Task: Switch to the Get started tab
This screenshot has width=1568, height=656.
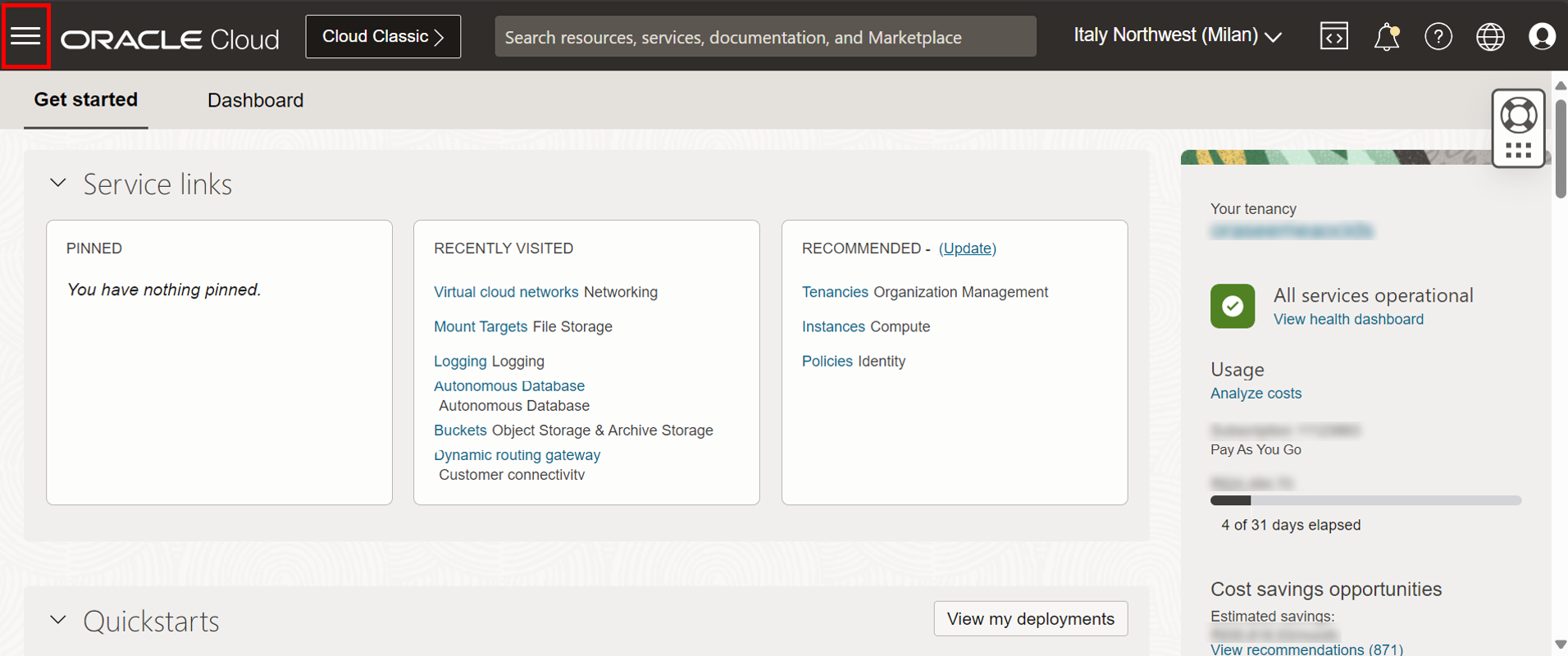Action: click(86, 100)
